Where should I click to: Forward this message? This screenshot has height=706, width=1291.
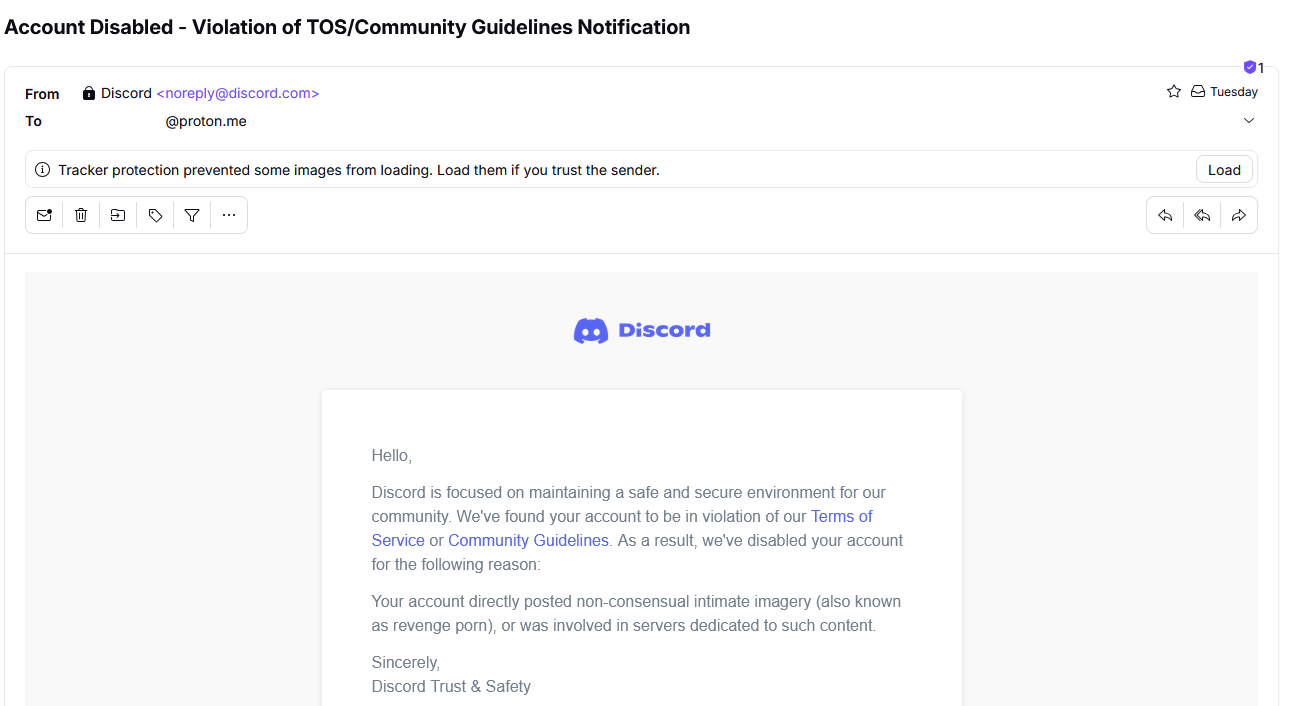[x=1239, y=215]
